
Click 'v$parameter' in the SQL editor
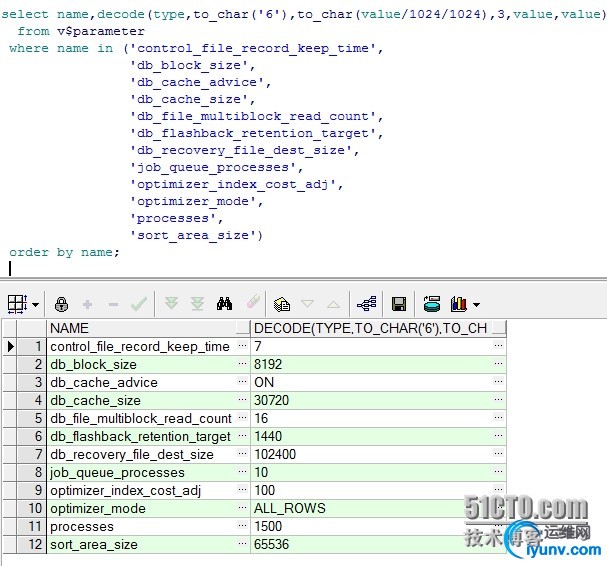tap(101, 31)
